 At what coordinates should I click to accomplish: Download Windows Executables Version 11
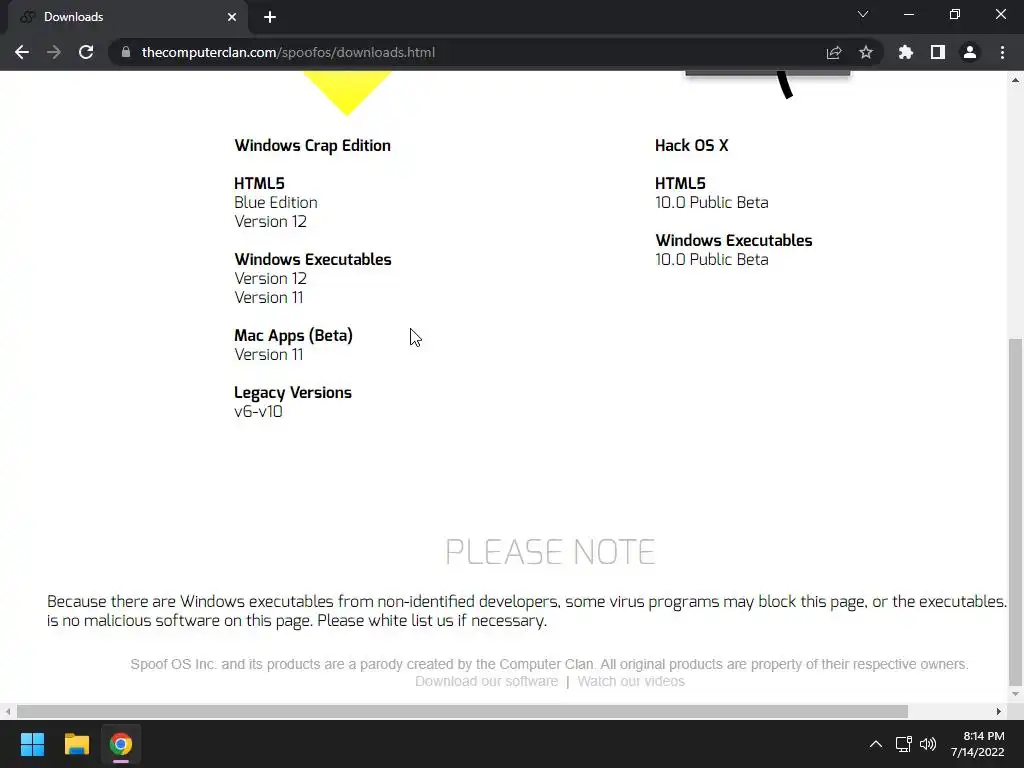268,297
